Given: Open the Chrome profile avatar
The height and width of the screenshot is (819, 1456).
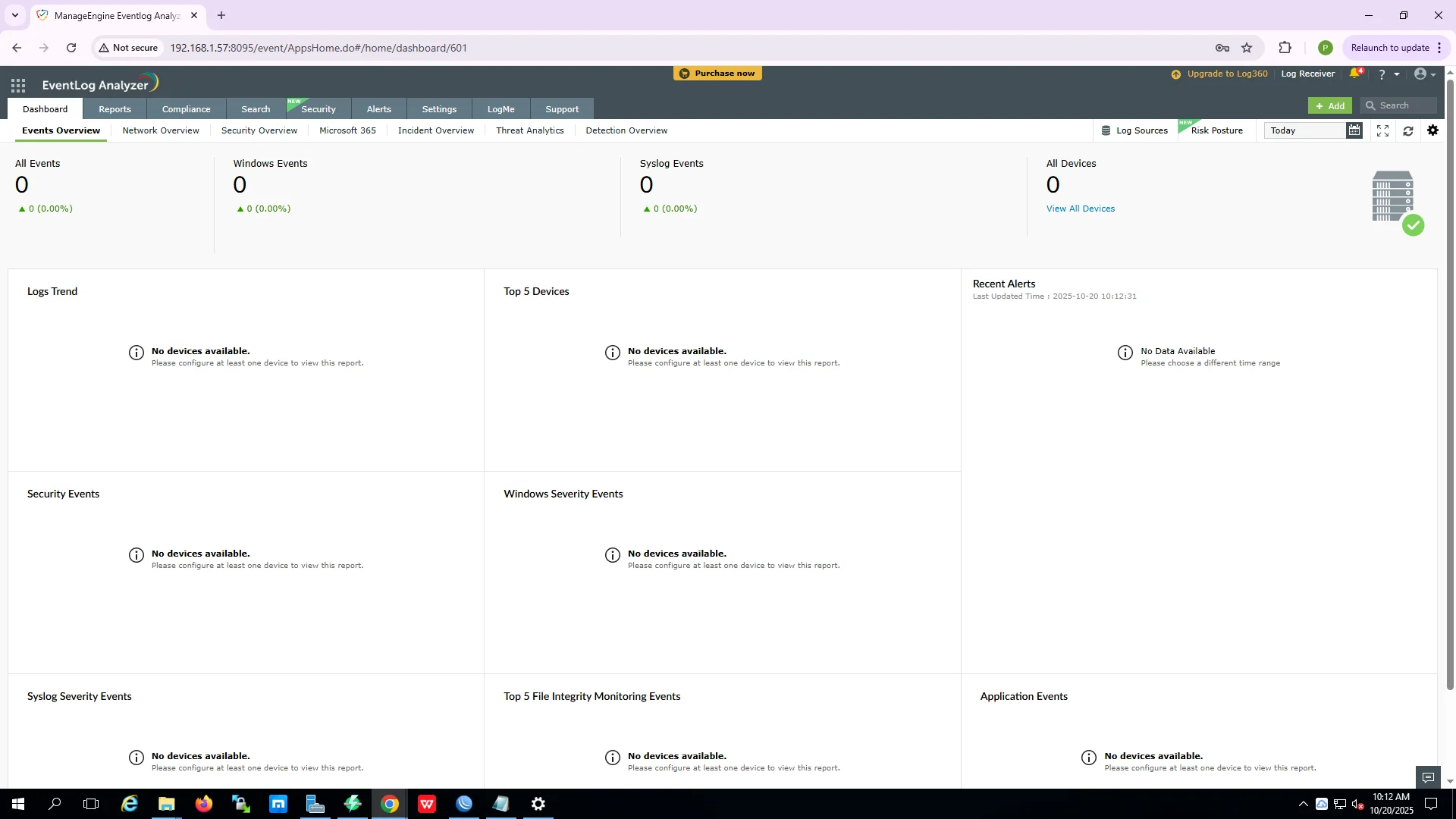Looking at the screenshot, I should [x=1325, y=48].
